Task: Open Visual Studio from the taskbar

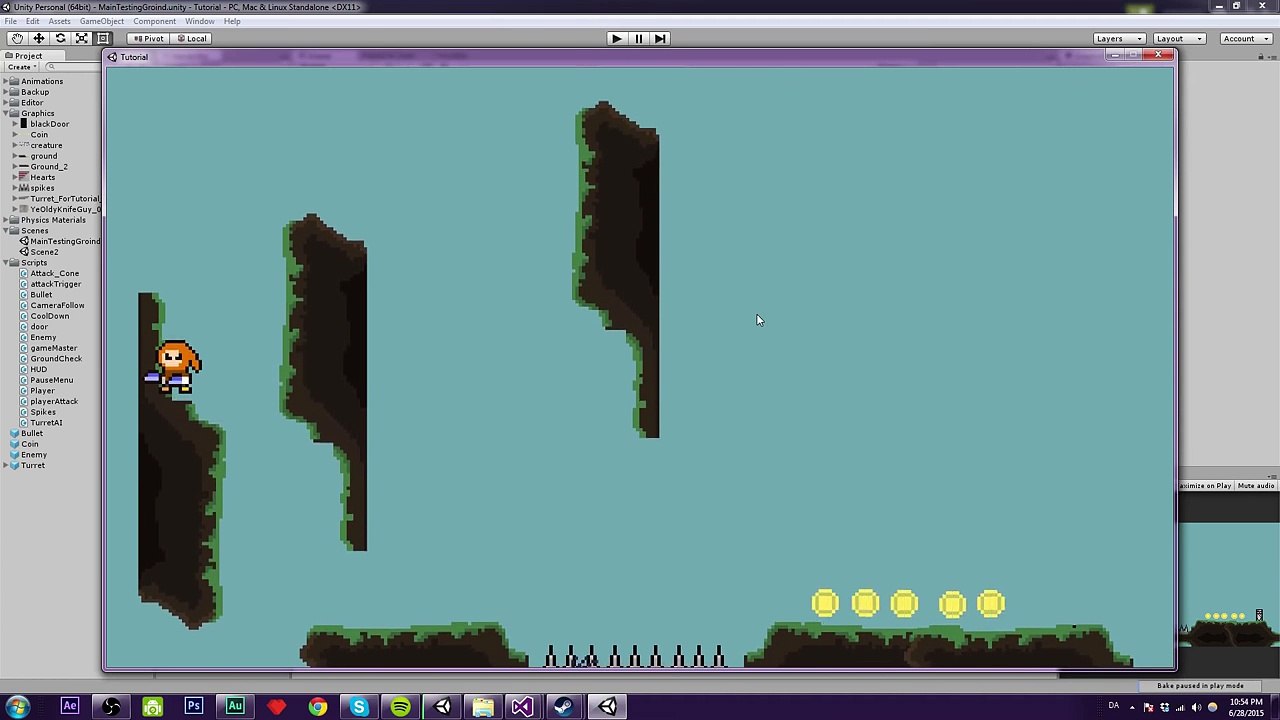Action: [522, 707]
